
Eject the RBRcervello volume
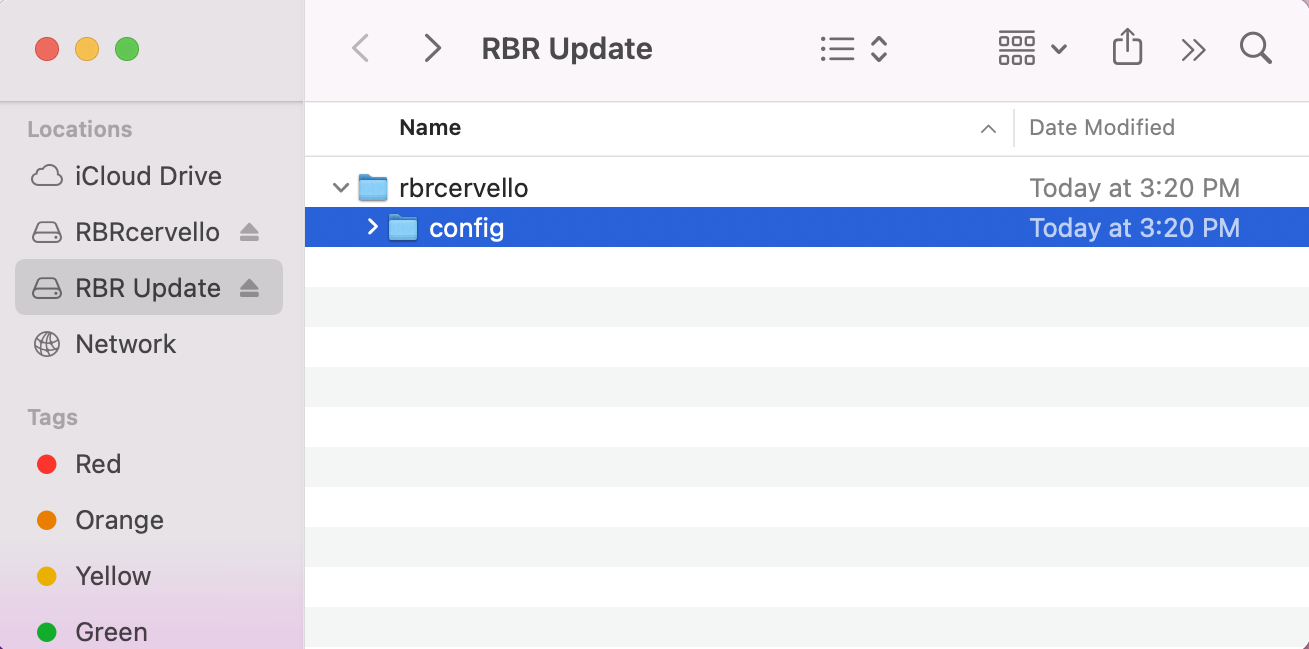250,232
